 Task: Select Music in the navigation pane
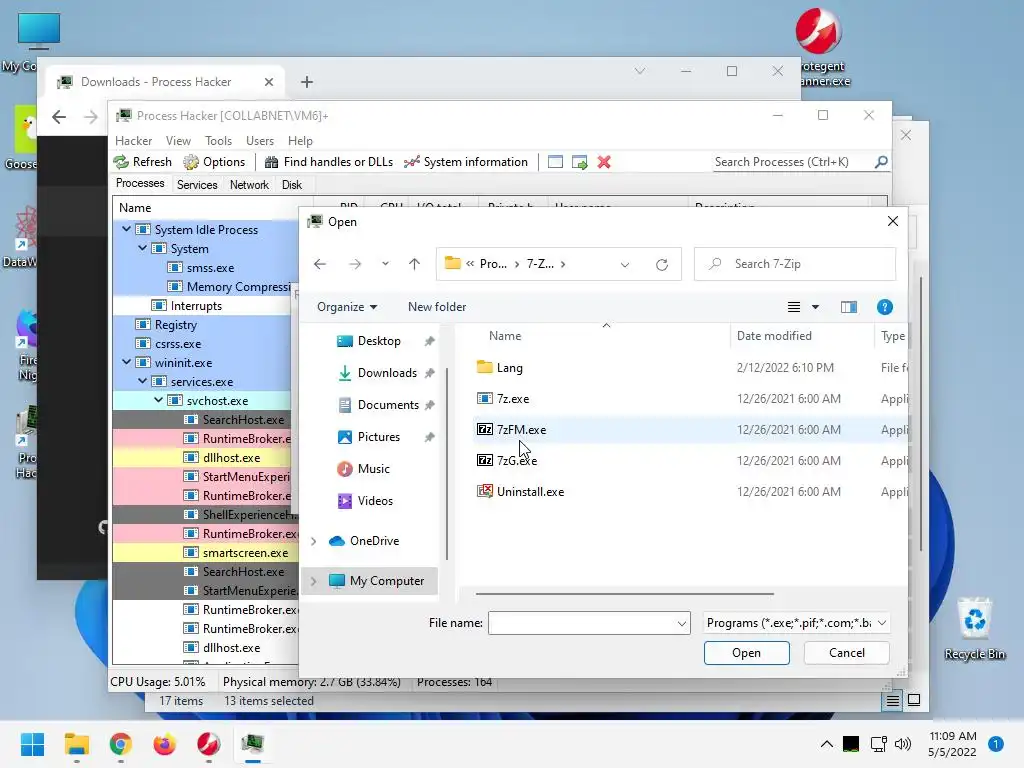tap(374, 469)
